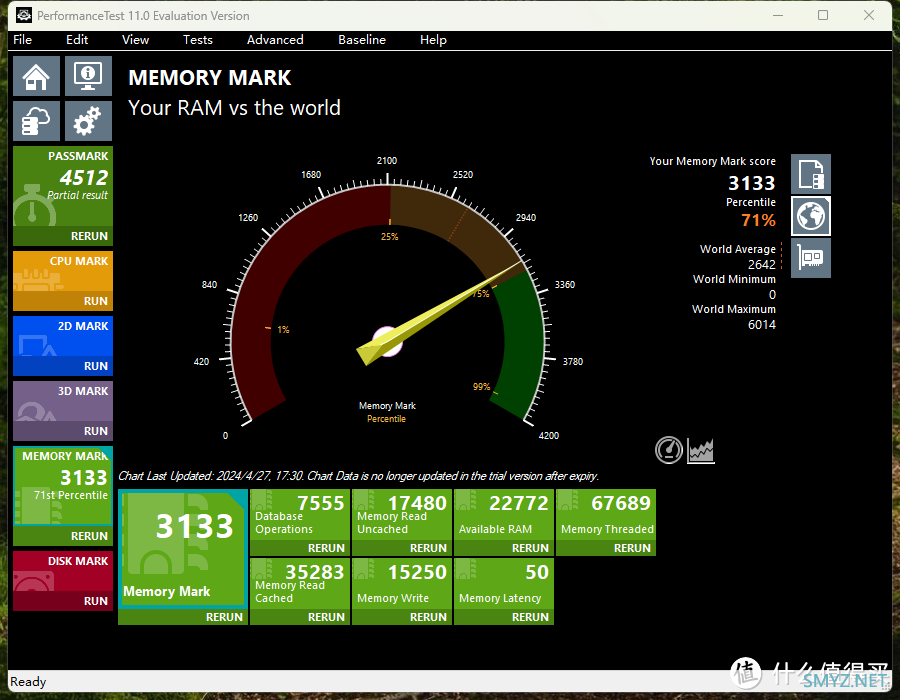Switch to distribution chart view icon
900x700 pixels.
701,450
